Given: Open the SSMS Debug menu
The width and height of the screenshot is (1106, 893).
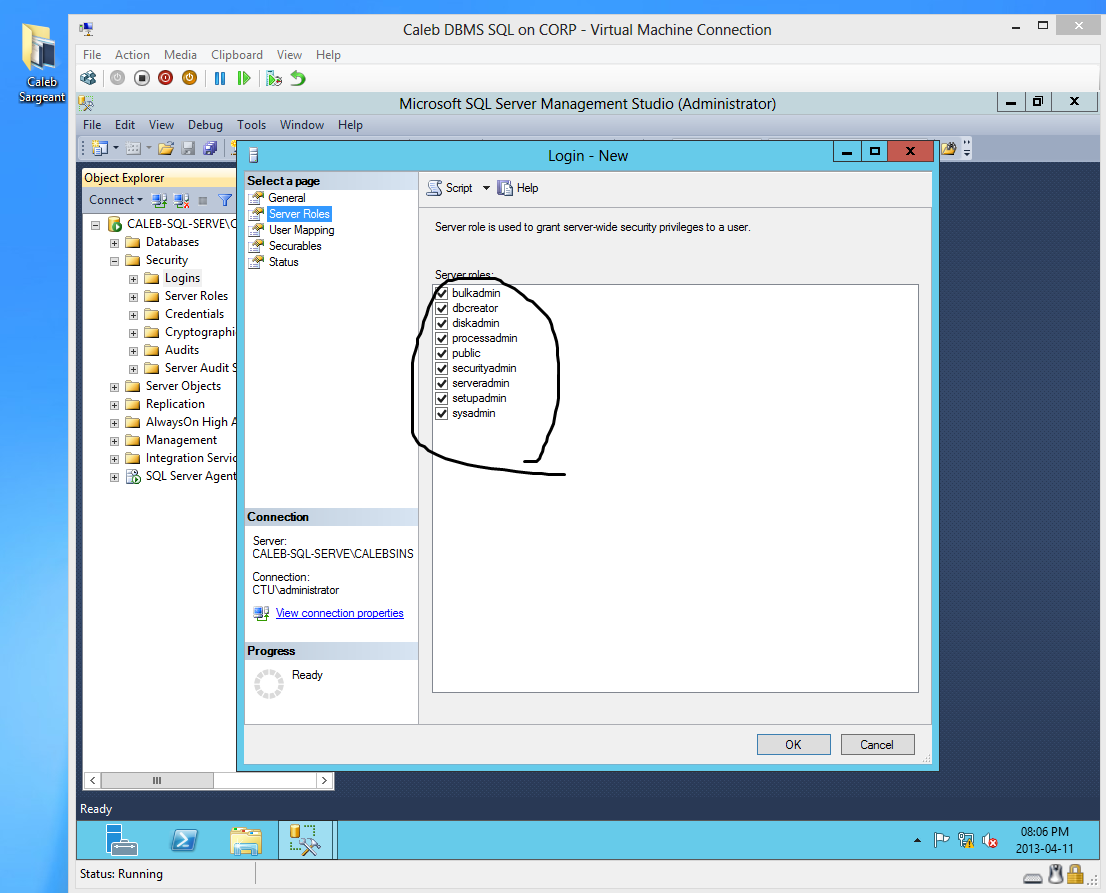Looking at the screenshot, I should coord(205,125).
